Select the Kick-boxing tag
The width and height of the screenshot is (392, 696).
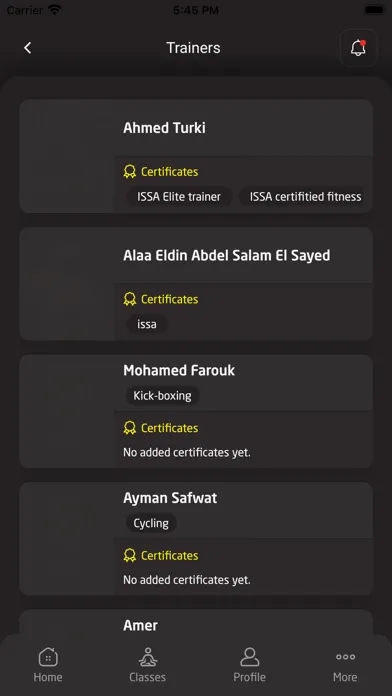coord(162,395)
